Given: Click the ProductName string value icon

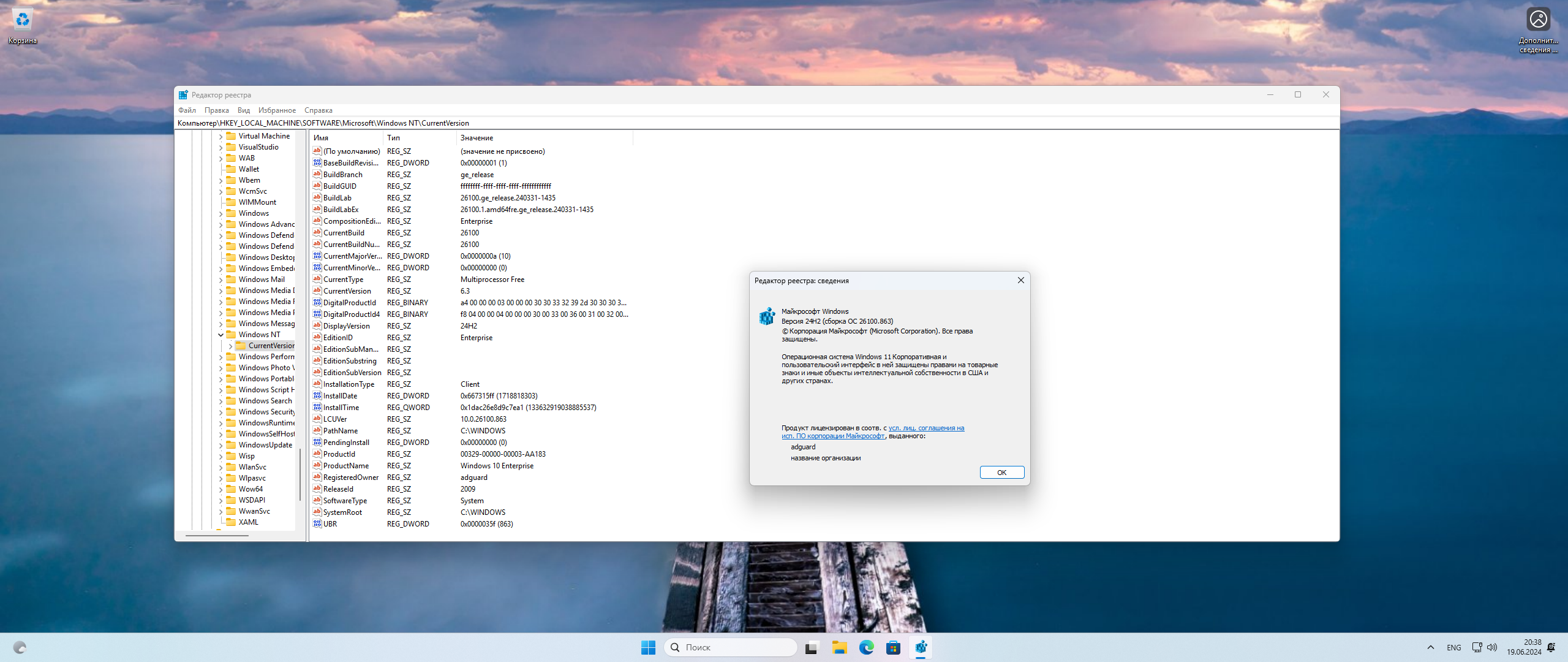Looking at the screenshot, I should tap(317, 466).
